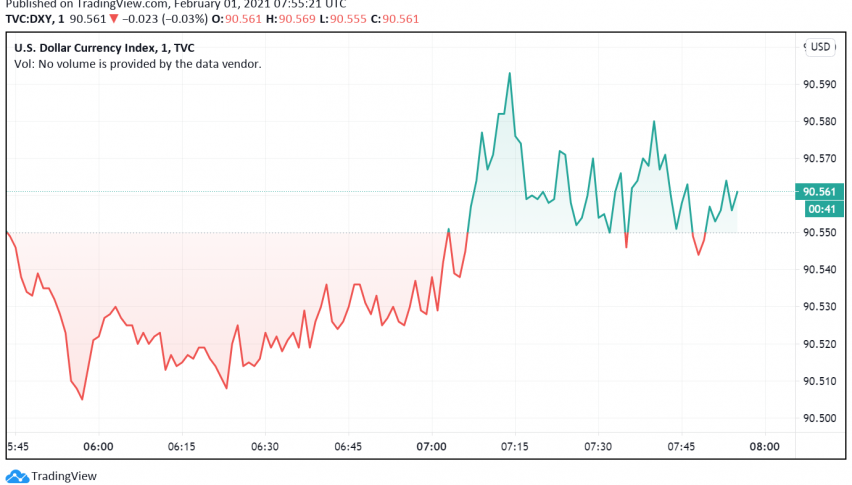The height and width of the screenshot is (485, 852).
Task: Click the open value O:90.561
Action: tap(236, 19)
